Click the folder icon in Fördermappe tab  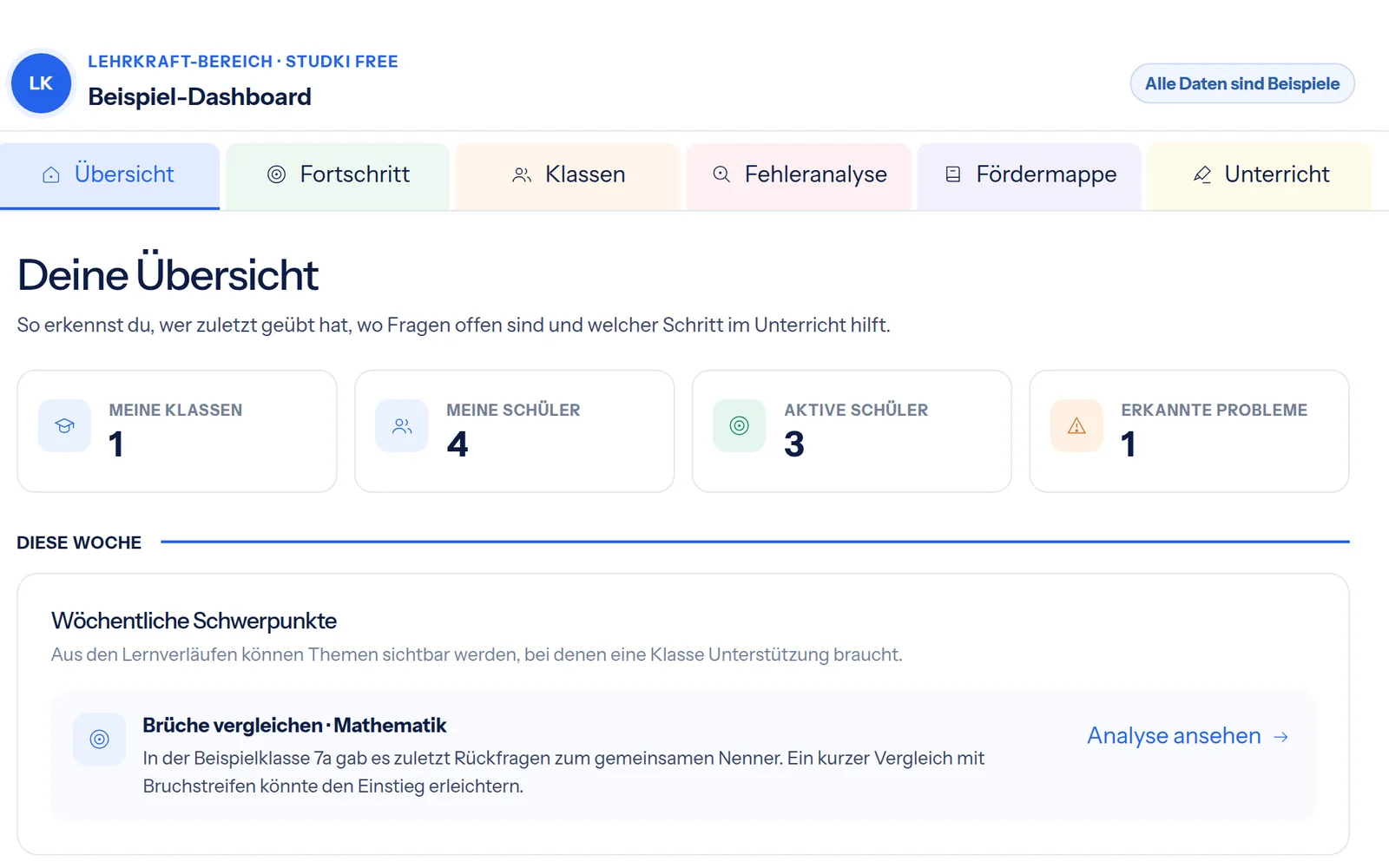pyautogui.click(x=953, y=174)
